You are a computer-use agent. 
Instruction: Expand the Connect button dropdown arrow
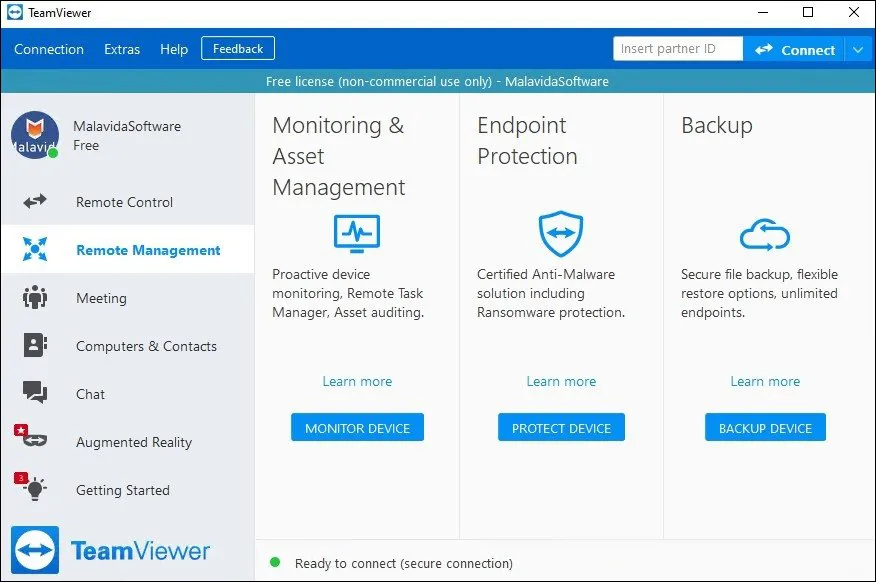859,49
